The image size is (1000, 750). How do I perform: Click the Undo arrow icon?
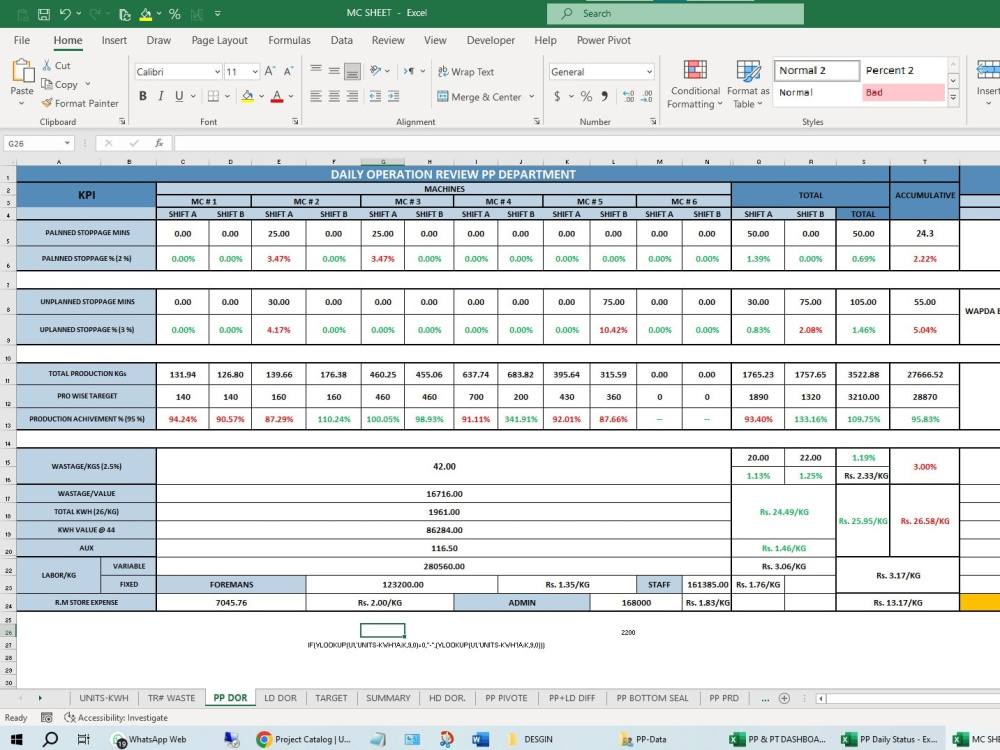click(64, 13)
